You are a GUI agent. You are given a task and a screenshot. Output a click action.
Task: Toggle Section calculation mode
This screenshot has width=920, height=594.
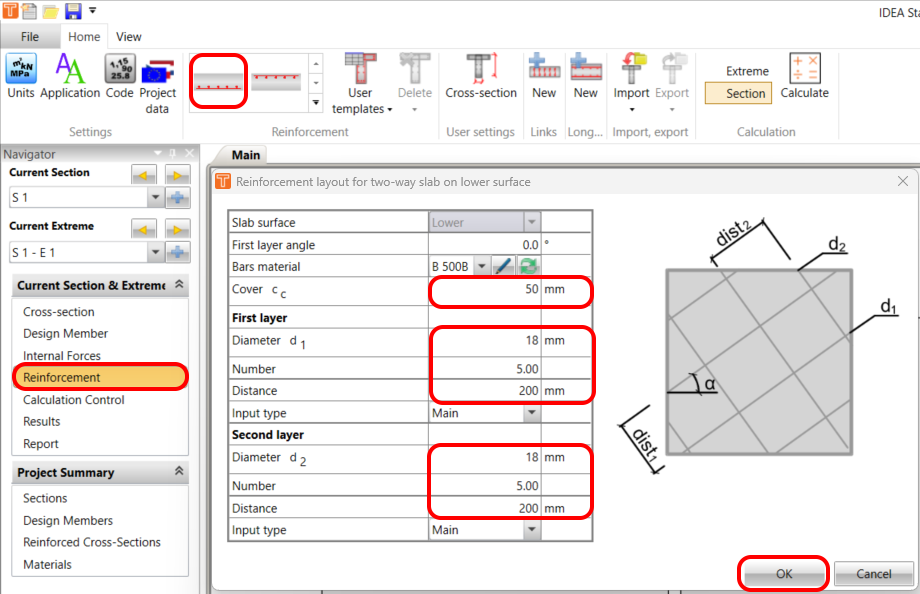[x=737, y=93]
